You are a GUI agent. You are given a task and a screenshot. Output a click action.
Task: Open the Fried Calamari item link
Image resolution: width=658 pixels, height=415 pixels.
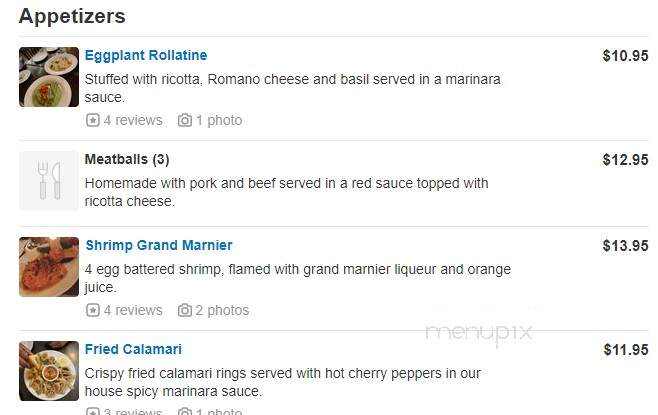click(133, 349)
